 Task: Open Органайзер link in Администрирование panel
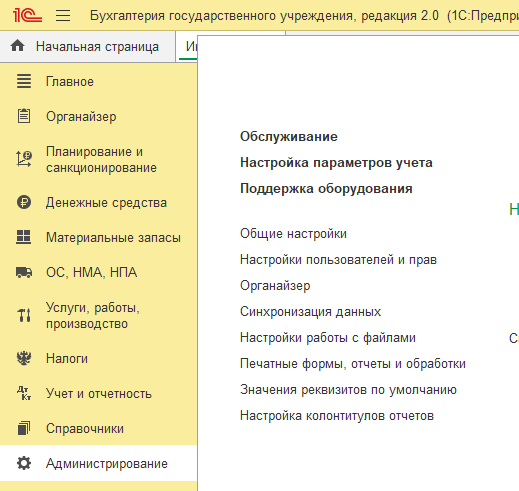click(275, 286)
